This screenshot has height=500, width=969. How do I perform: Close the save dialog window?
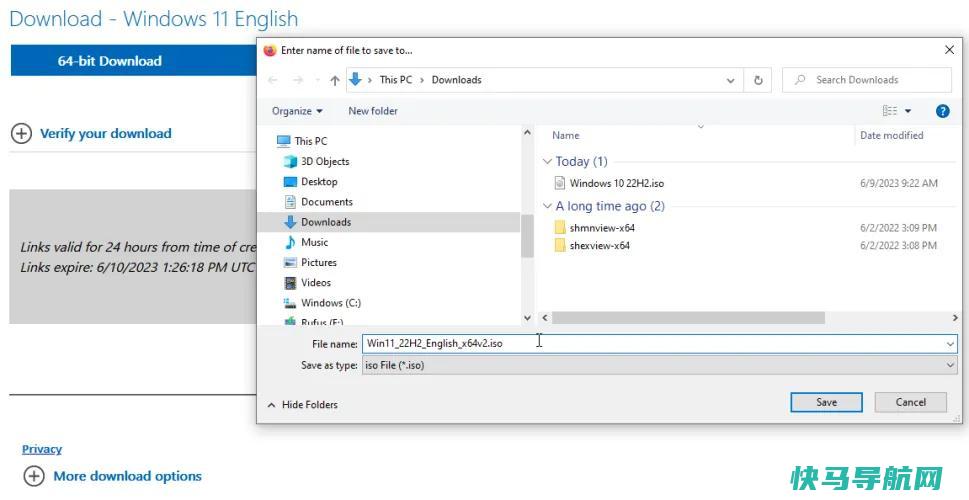pyautogui.click(x=949, y=50)
